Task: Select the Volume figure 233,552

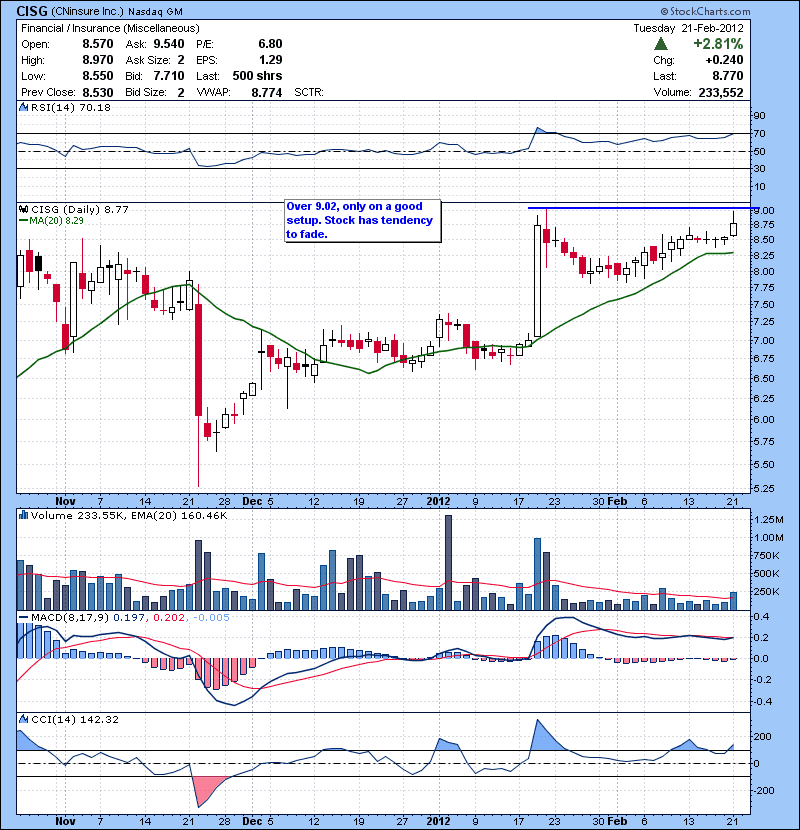Action: click(721, 92)
